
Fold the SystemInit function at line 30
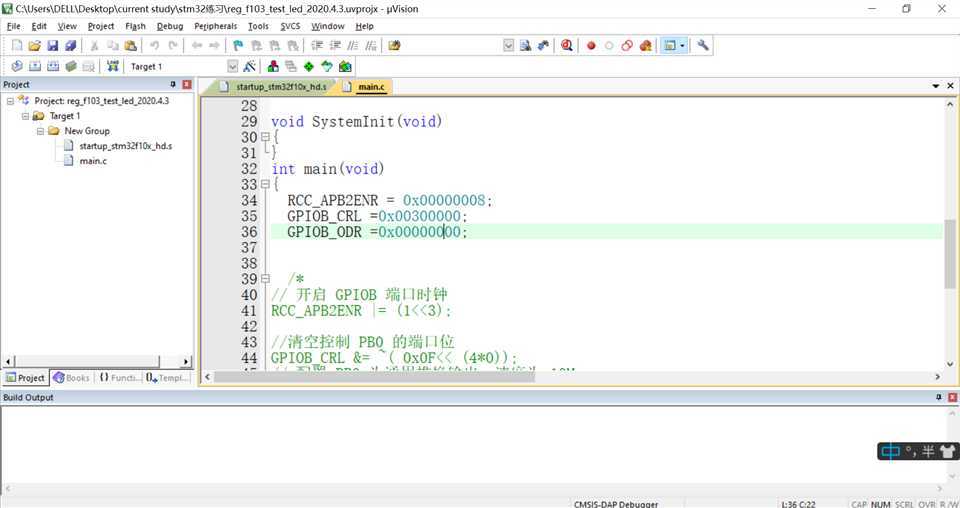pos(265,137)
